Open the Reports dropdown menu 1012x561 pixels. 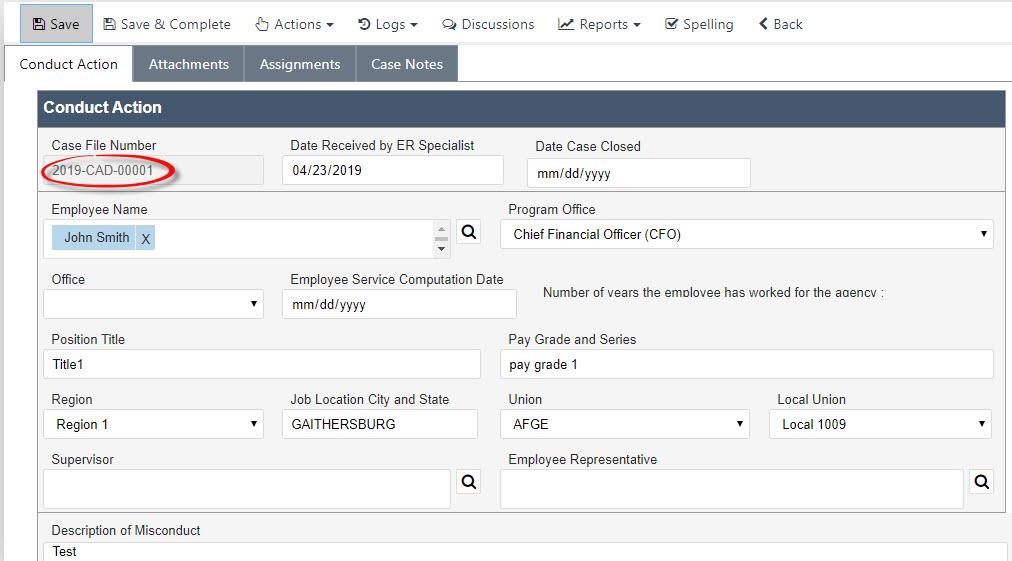coord(599,24)
